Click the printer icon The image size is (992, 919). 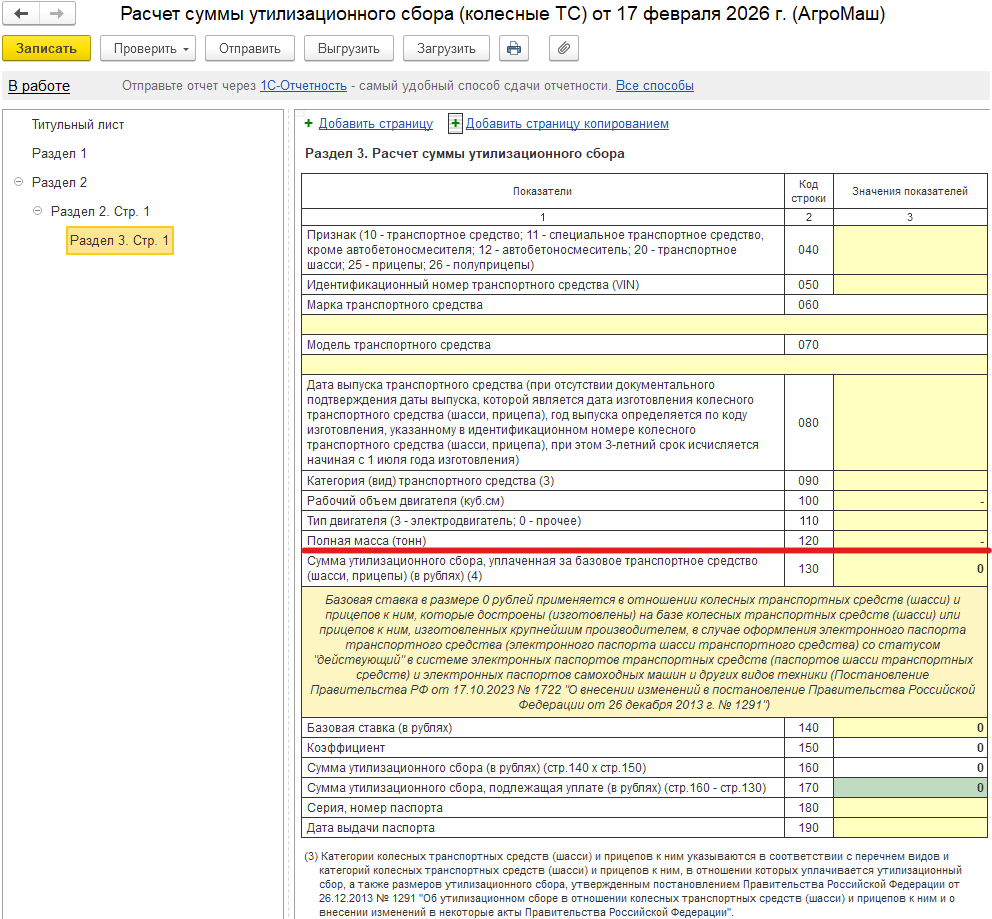[514, 48]
